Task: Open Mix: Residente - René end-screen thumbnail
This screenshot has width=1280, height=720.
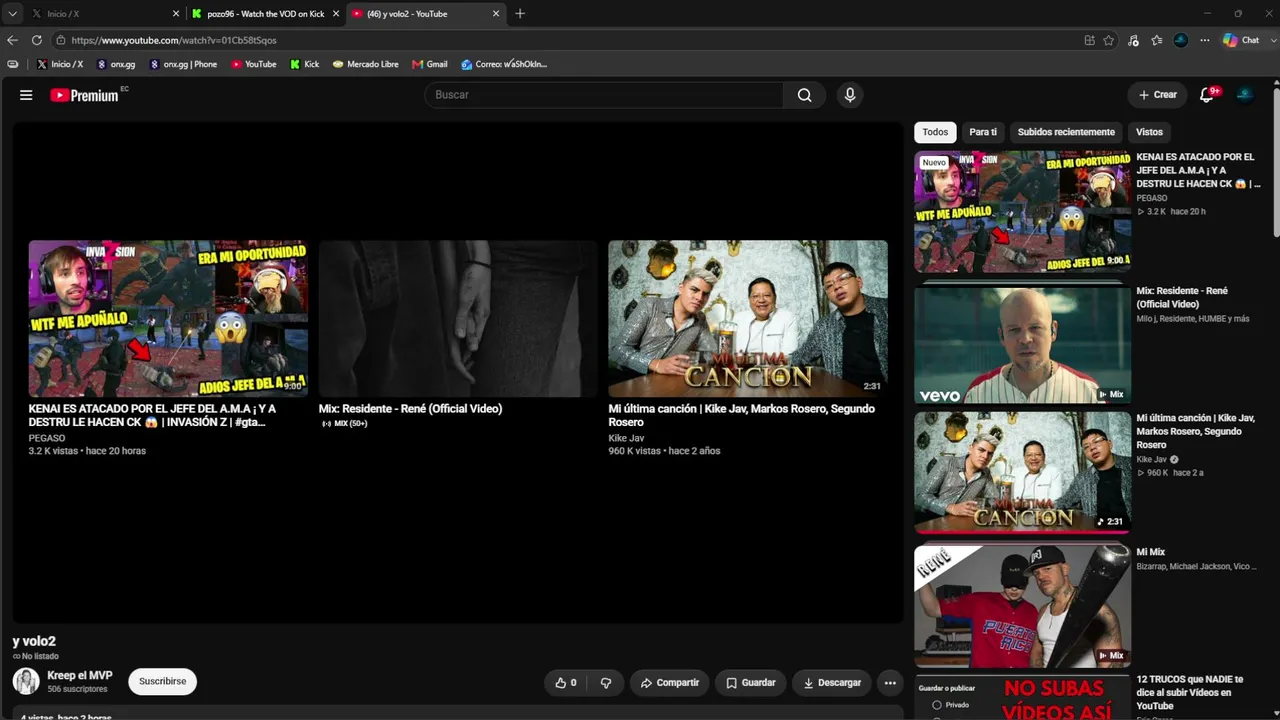Action: click(458, 318)
